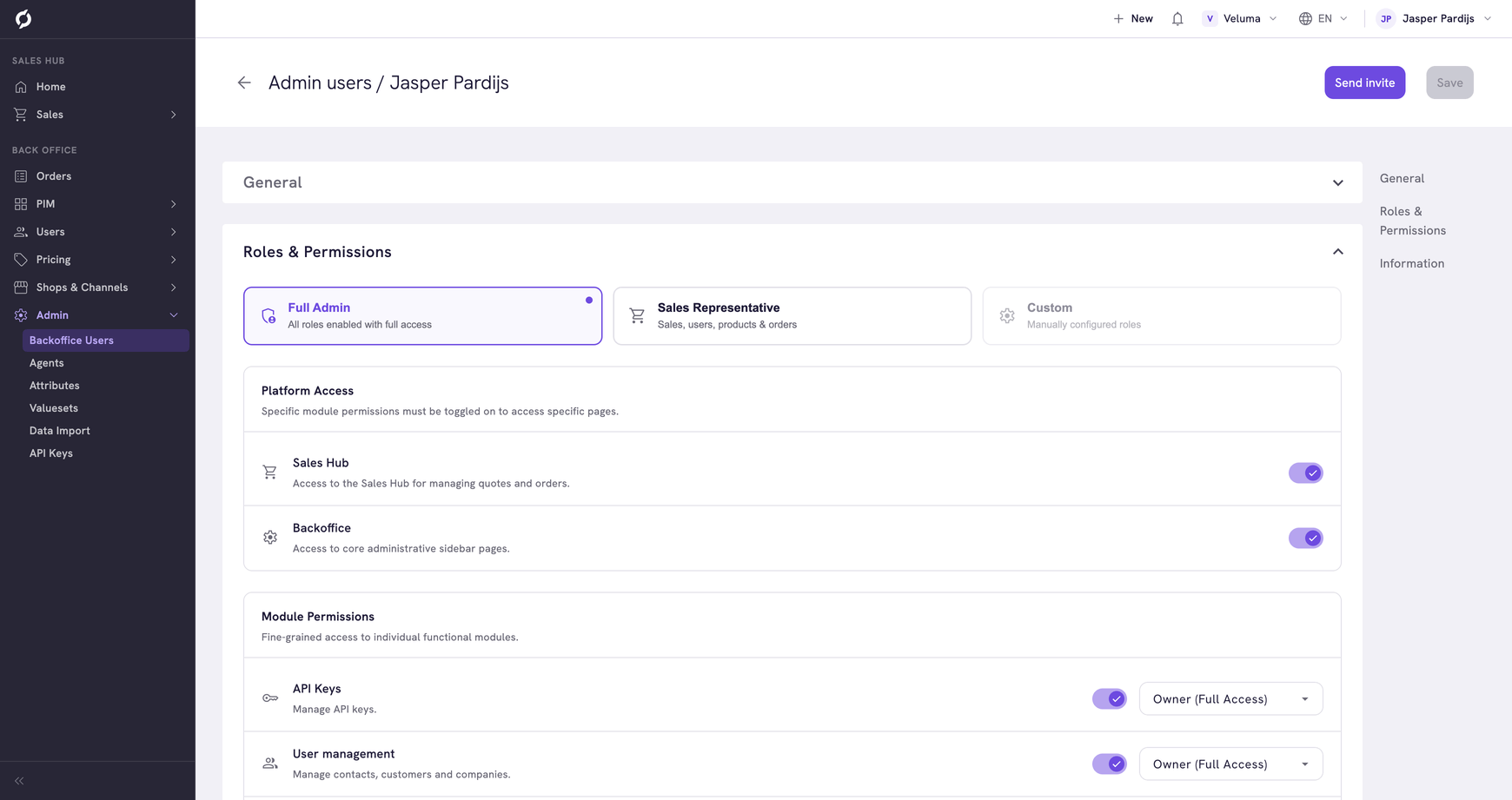Viewport: 1512px width, 800px height.
Task: Click the Backoffice gear icon in Platform Access
Action: click(x=270, y=538)
